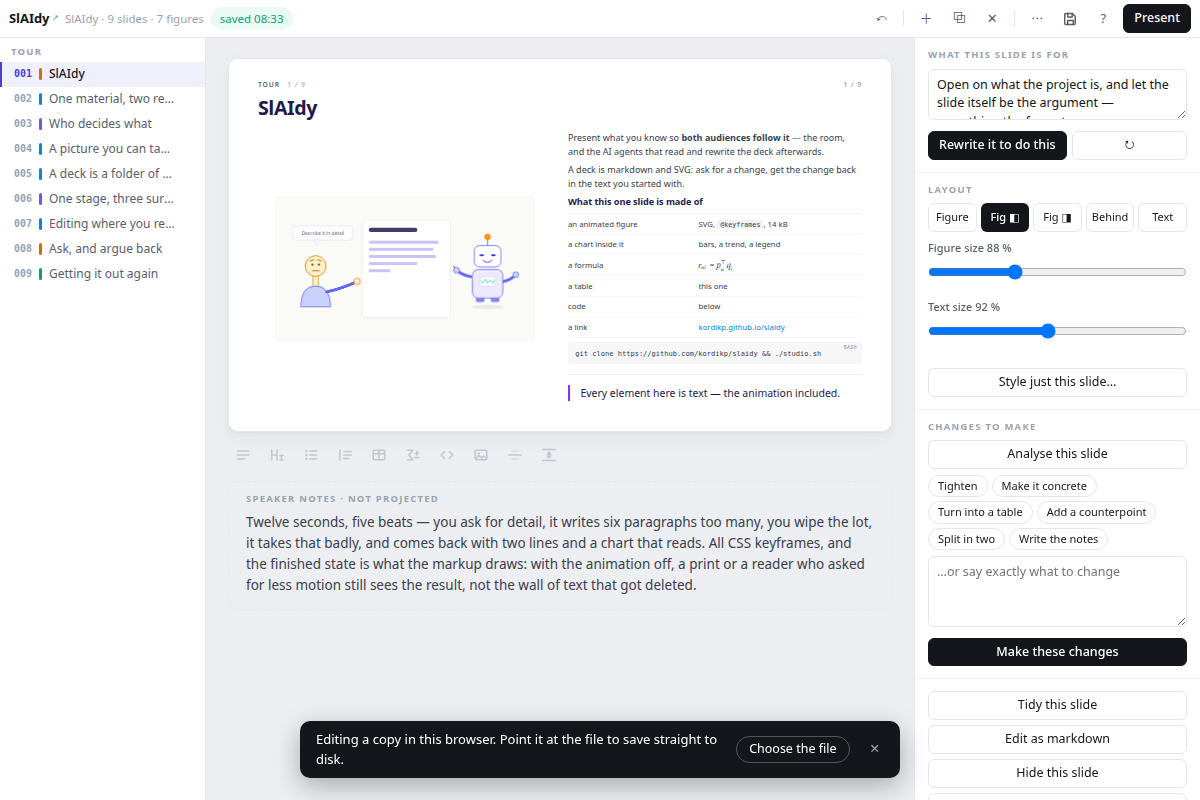
Task: Click the 'say exactly what to change' field
Action: [1057, 592]
